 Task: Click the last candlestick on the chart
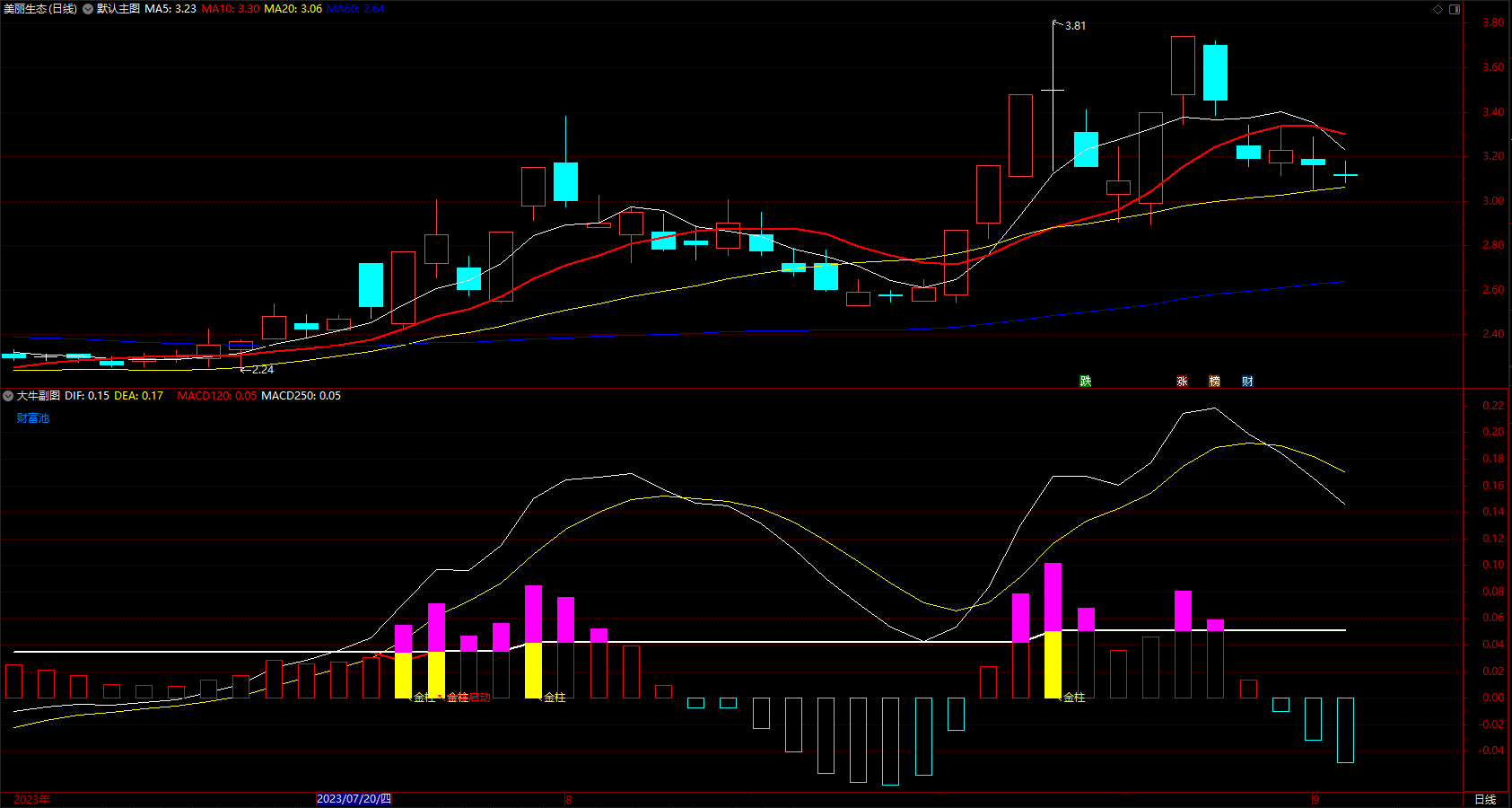tap(1345, 174)
